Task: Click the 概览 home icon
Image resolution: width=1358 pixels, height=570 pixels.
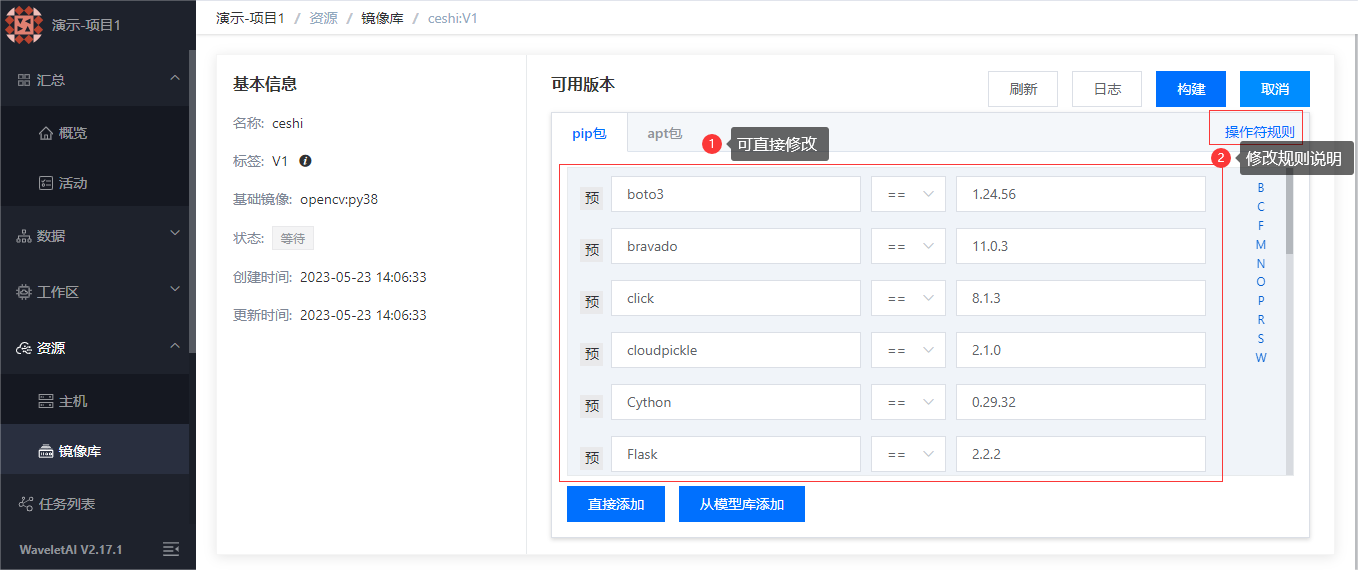Action: pos(45,133)
